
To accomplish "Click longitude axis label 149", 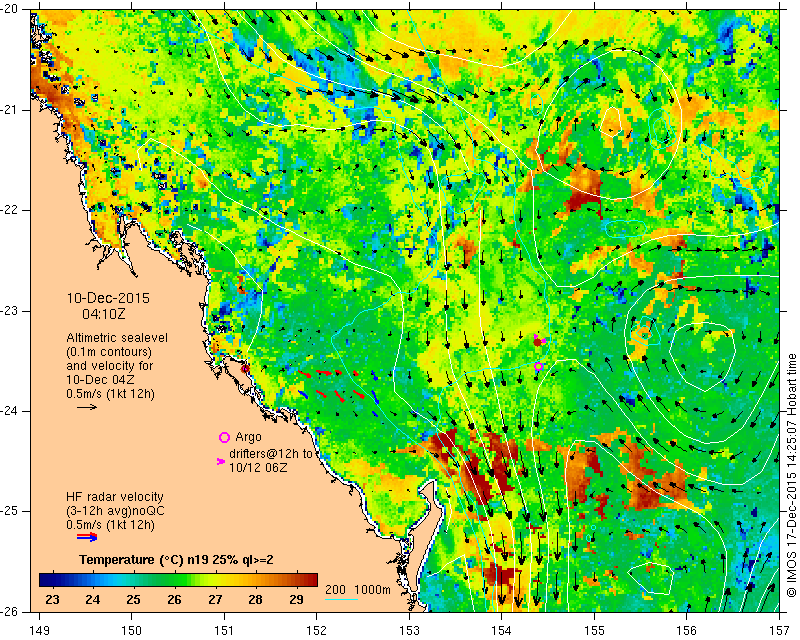I will (40, 631).
